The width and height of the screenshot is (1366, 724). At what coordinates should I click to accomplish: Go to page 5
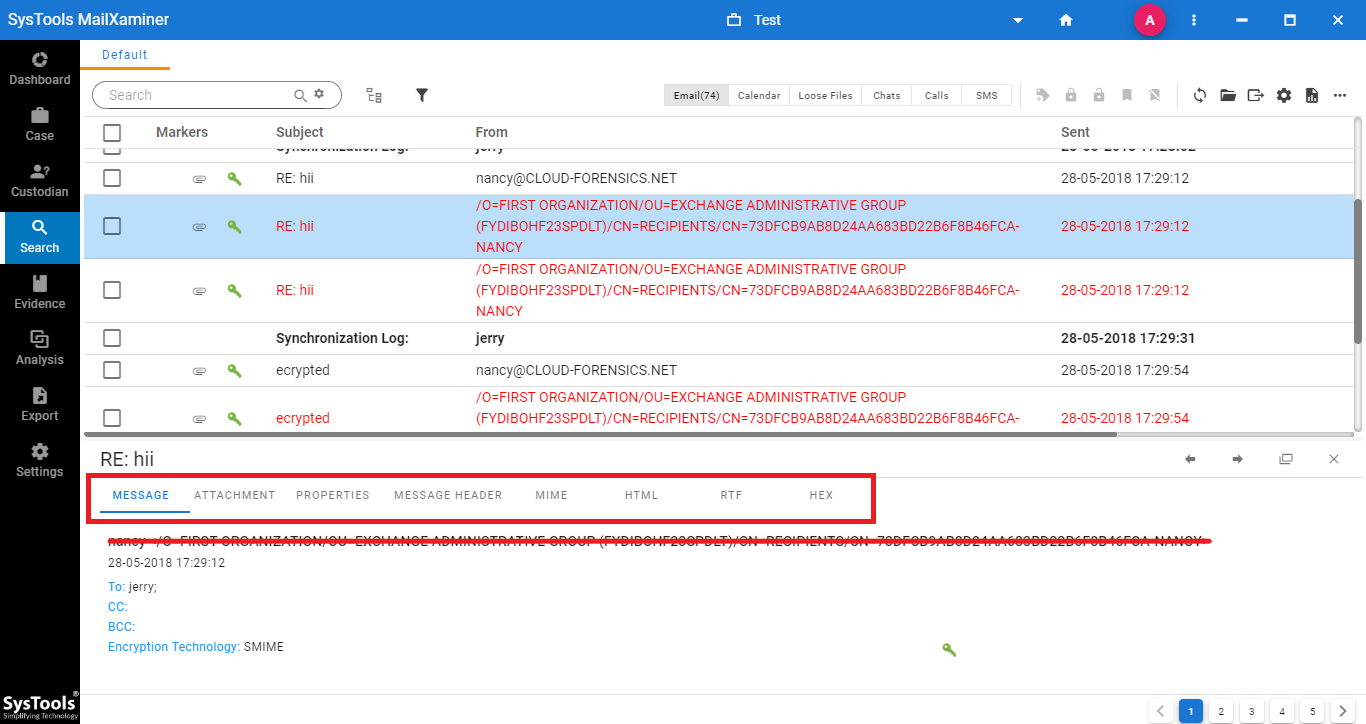click(1311, 711)
